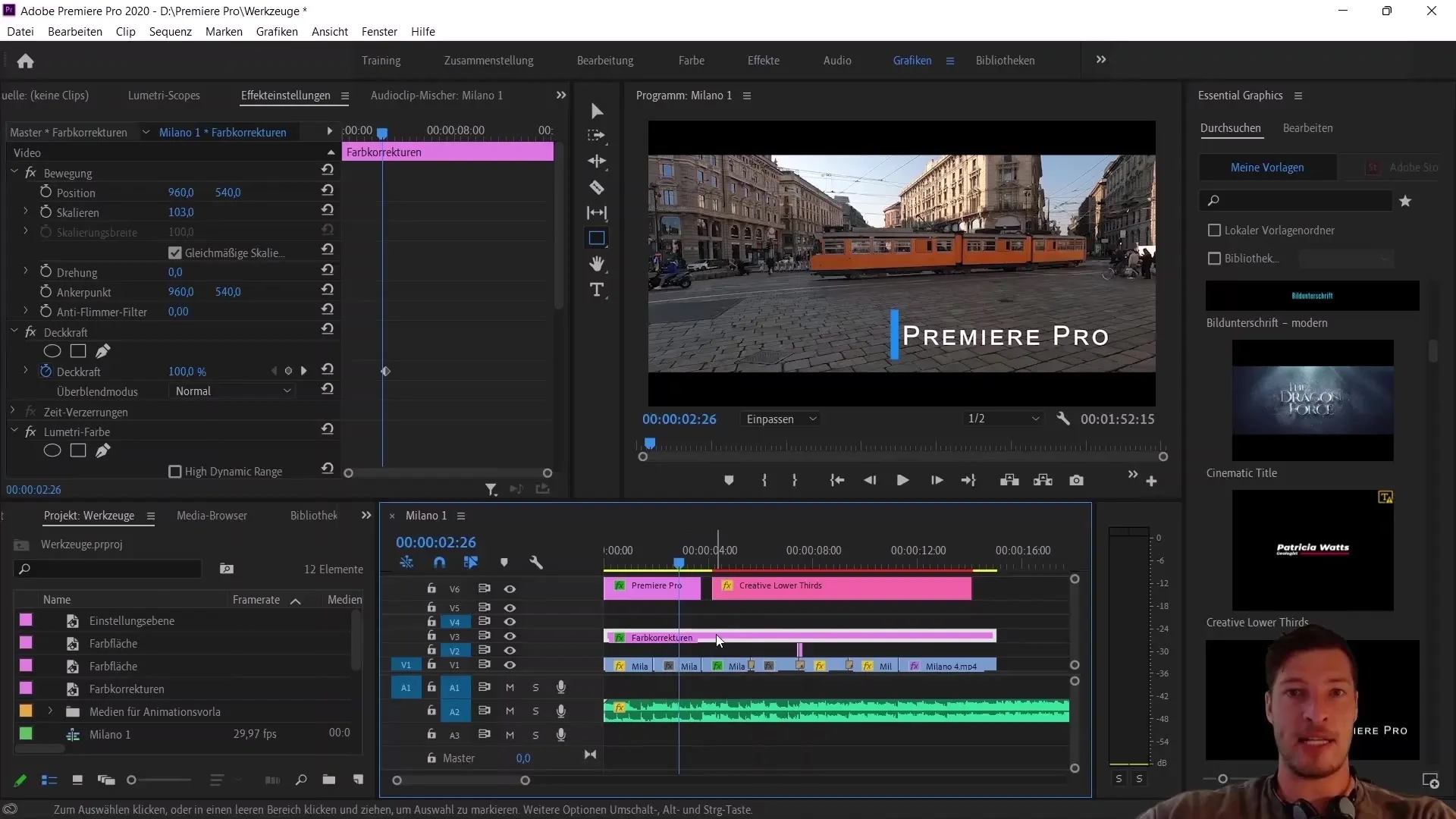Toggle visibility of V4 track
Image resolution: width=1456 pixels, height=819 pixels.
click(x=510, y=621)
